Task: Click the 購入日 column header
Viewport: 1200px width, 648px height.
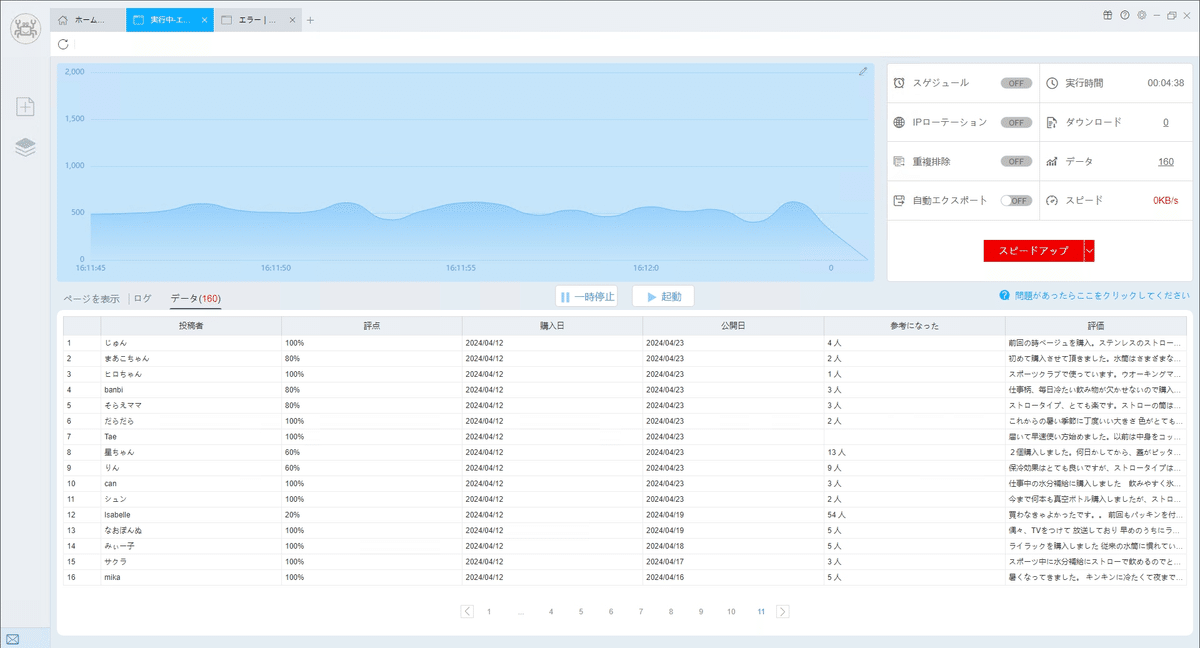Action: (553, 326)
